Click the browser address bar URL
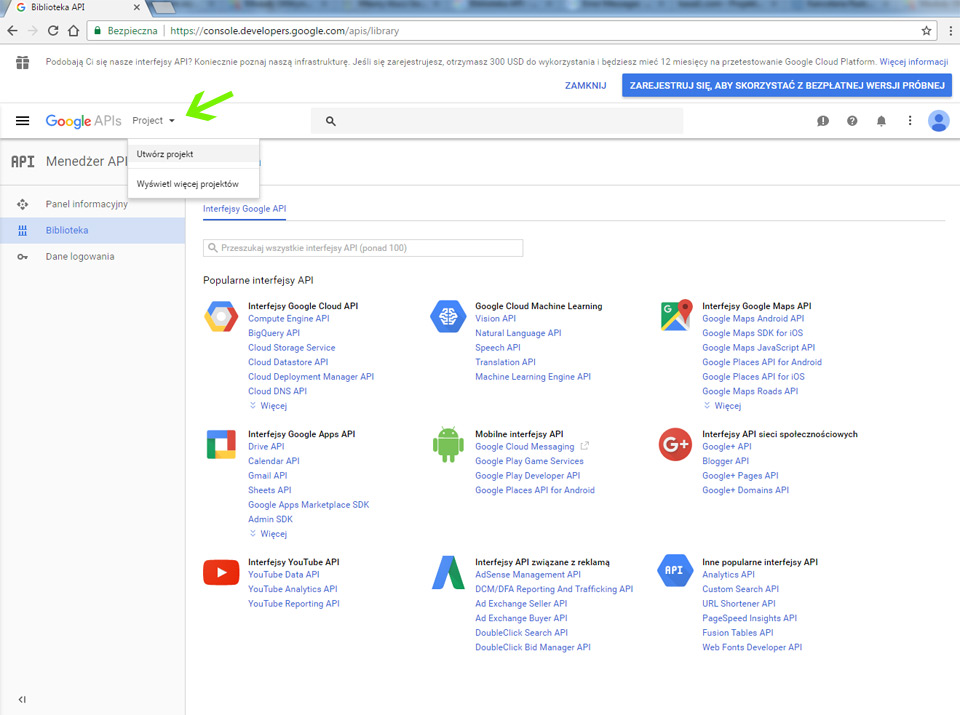This screenshot has height=715, width=960. [x=284, y=31]
